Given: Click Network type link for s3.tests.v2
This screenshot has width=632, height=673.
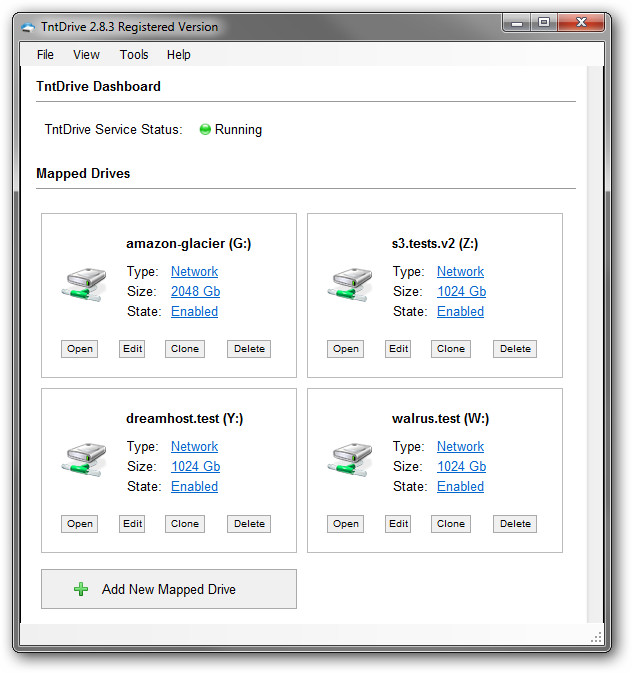Looking at the screenshot, I should 460,271.
